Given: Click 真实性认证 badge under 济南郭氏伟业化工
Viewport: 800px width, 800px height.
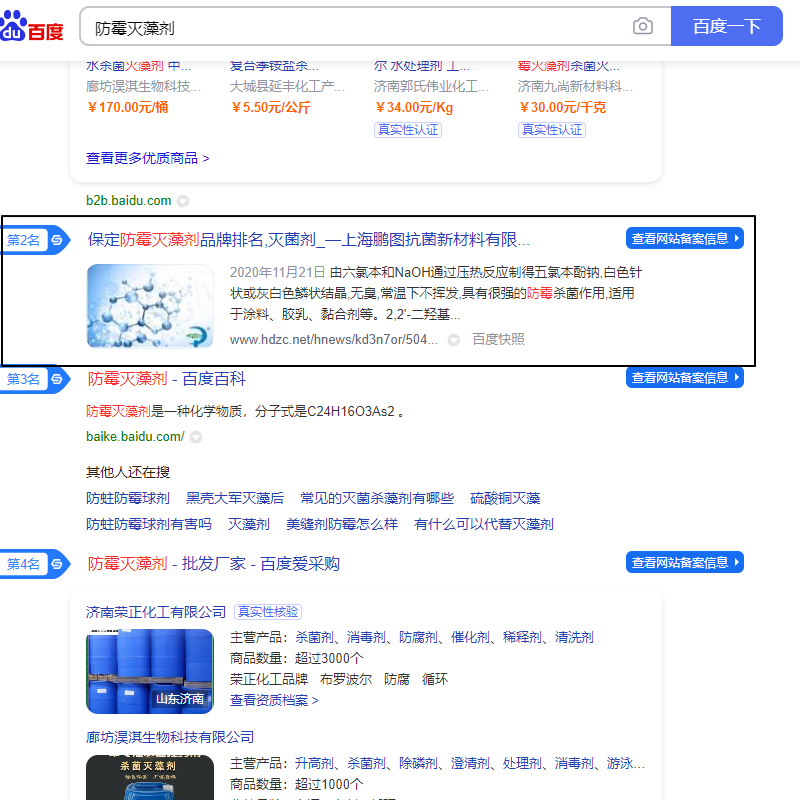Looking at the screenshot, I should [408, 130].
